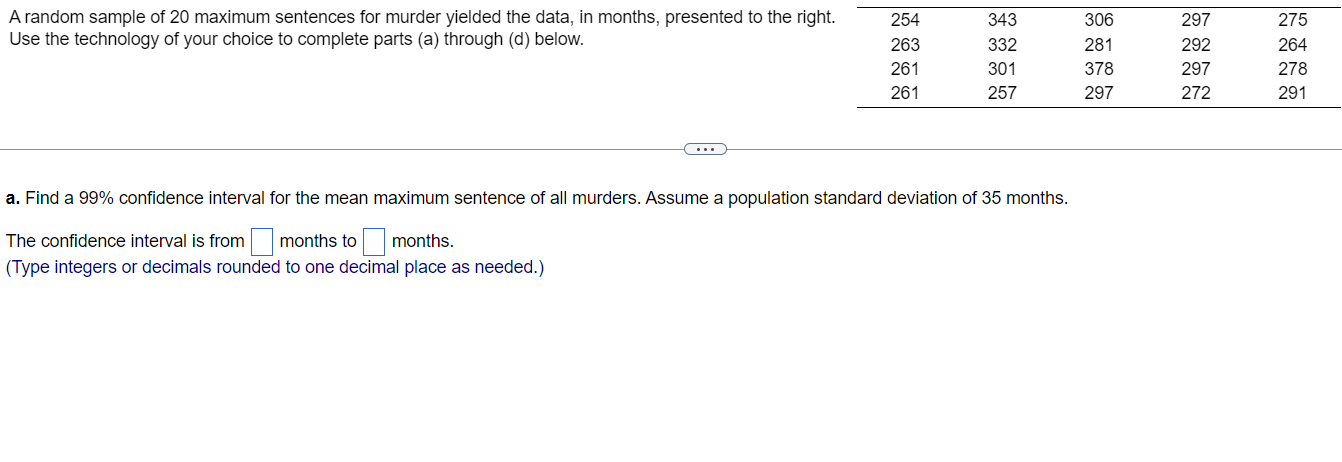Select data value 332 in the table
Image resolution: width=1342 pixels, height=462 pixels.
point(1002,45)
